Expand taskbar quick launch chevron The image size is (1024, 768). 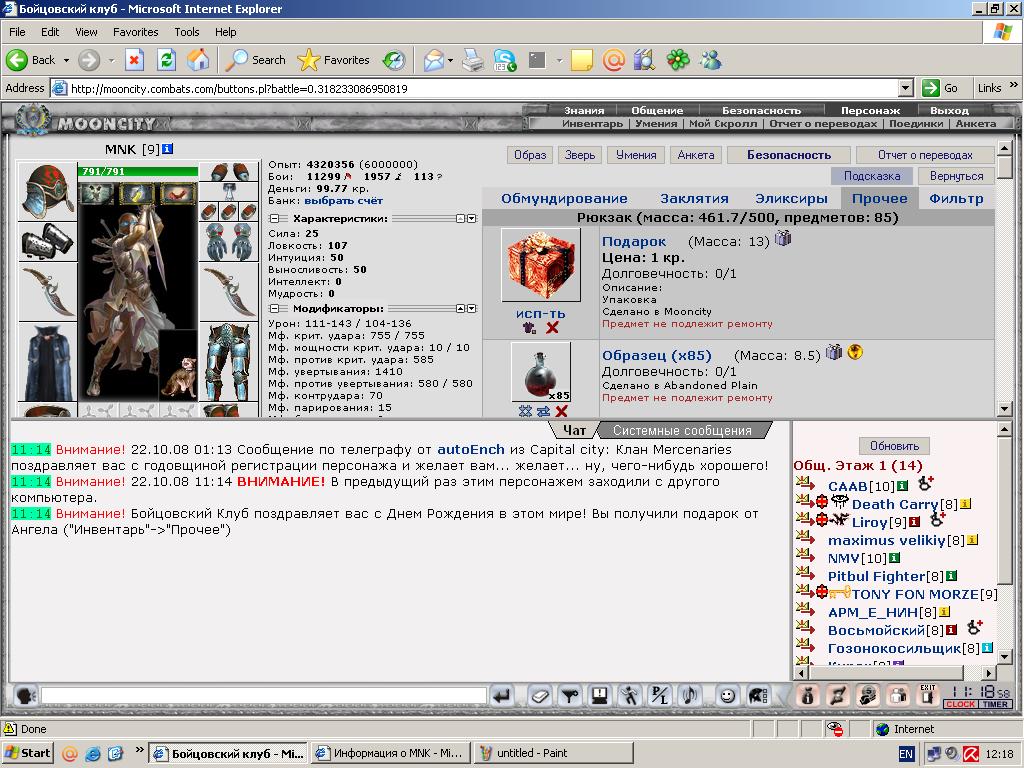coord(139,750)
